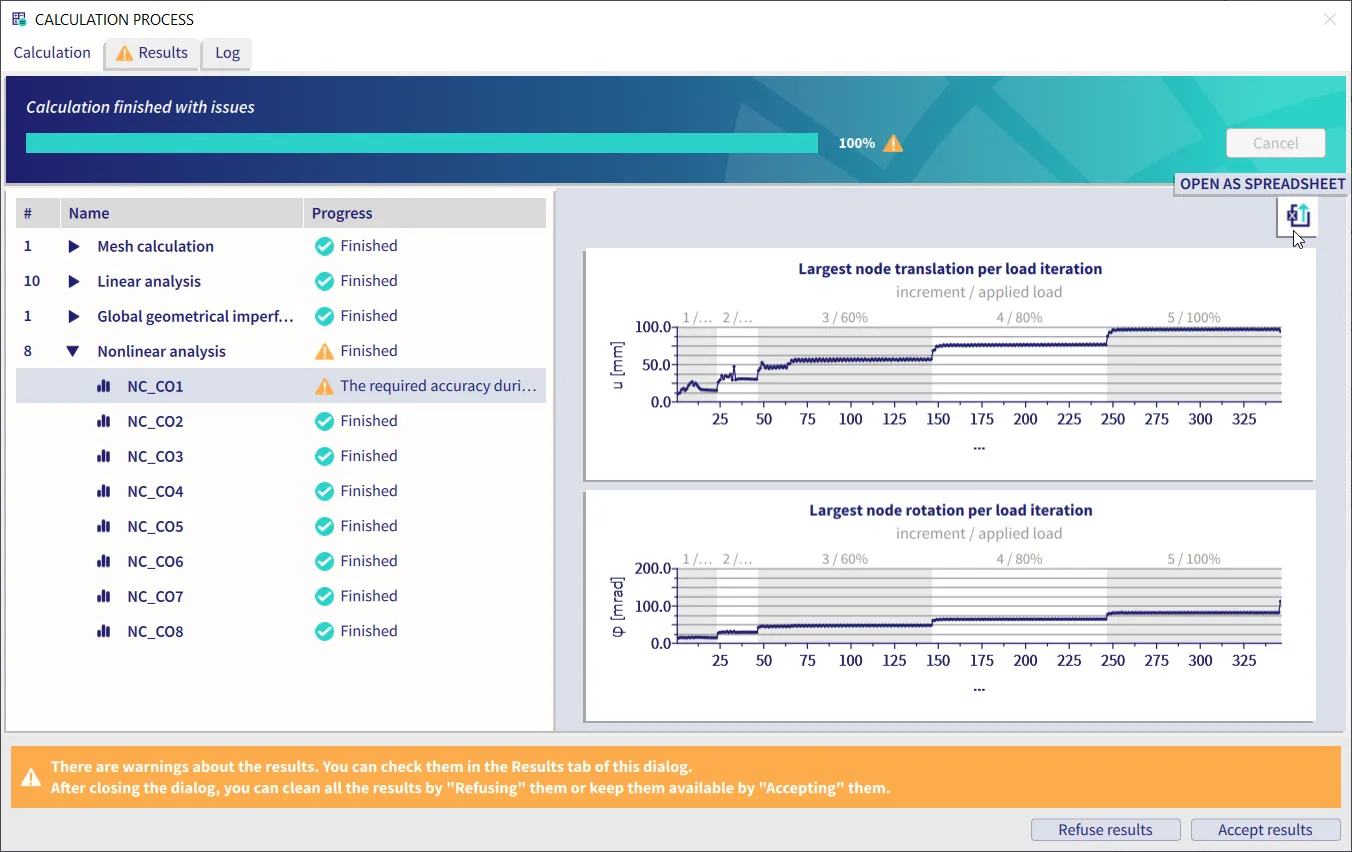Open the Log tab
Viewport: 1352px width, 852px height.
tap(227, 53)
